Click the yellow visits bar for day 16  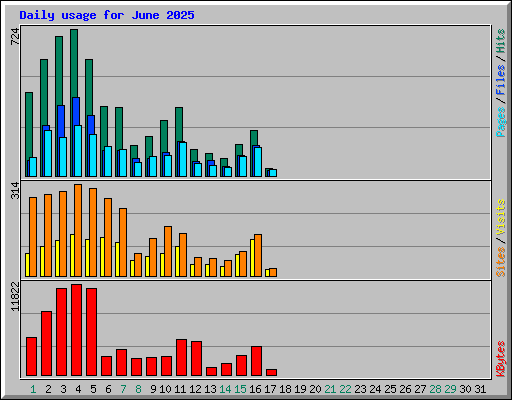pos(252,258)
